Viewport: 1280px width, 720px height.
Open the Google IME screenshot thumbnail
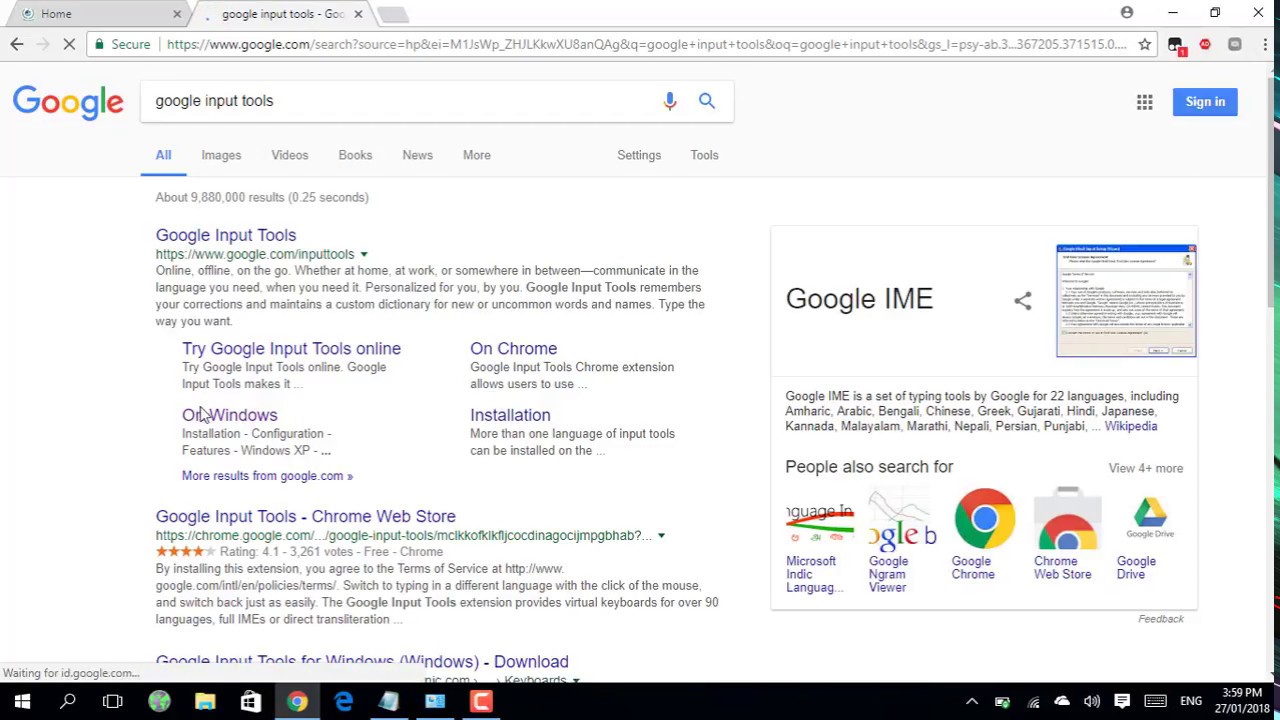point(1126,301)
